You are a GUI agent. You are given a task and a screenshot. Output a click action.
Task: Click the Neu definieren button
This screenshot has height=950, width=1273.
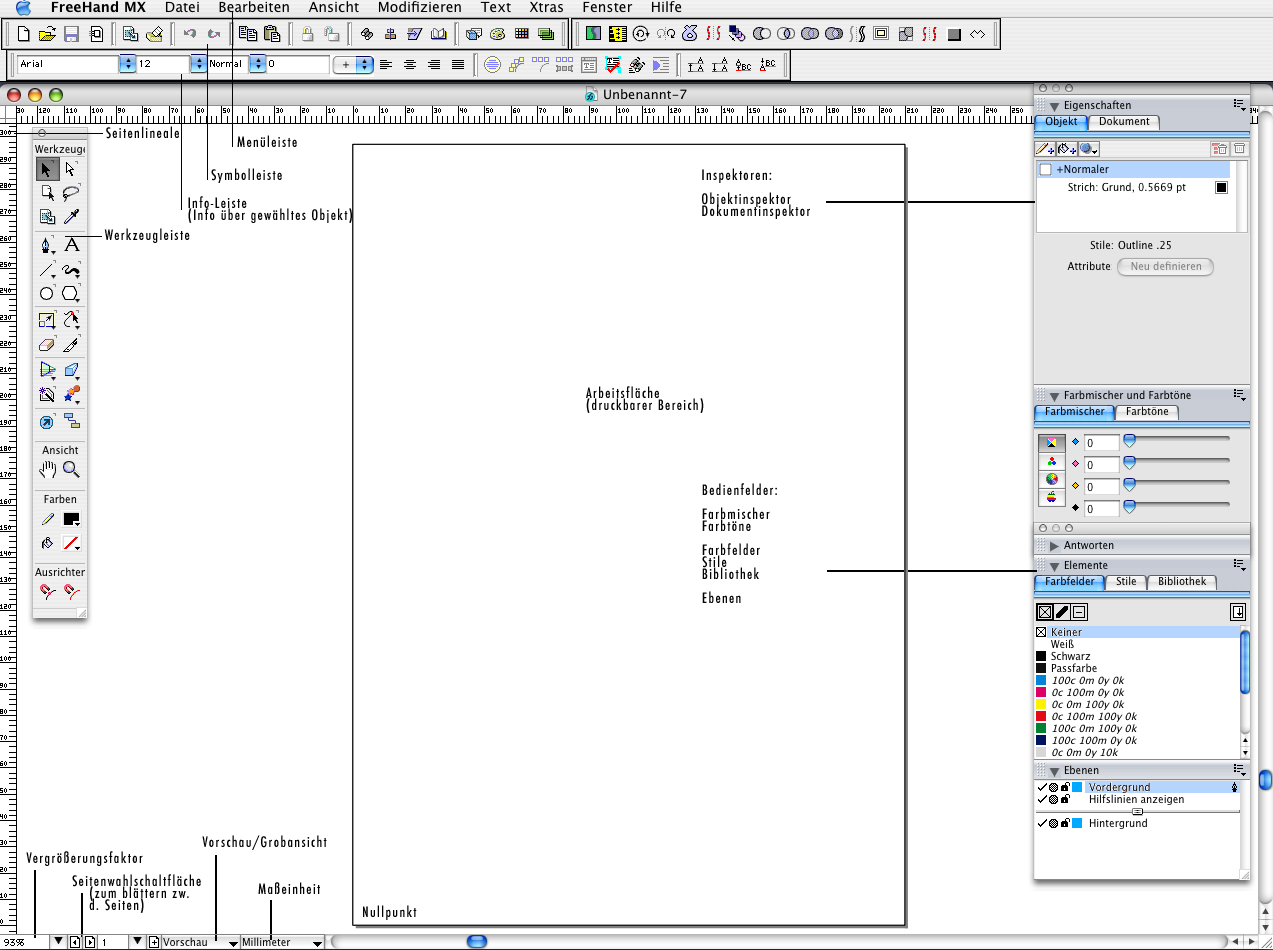tap(1165, 267)
